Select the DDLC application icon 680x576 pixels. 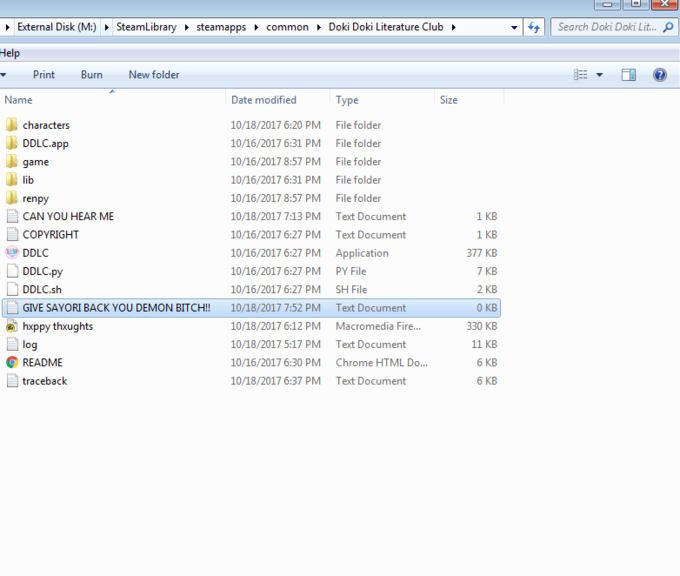(12, 252)
